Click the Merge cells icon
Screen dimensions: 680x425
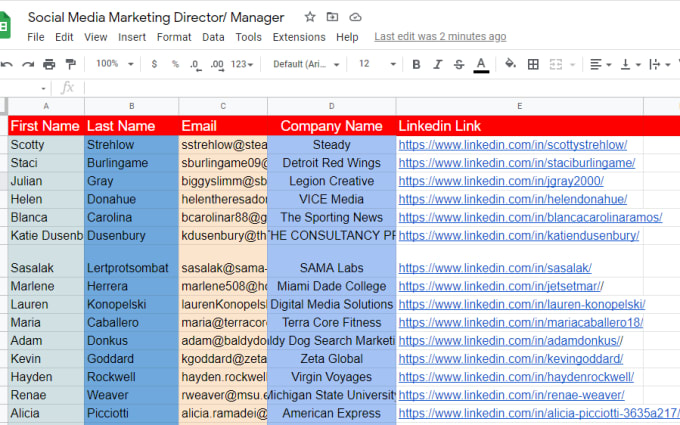[x=556, y=64]
